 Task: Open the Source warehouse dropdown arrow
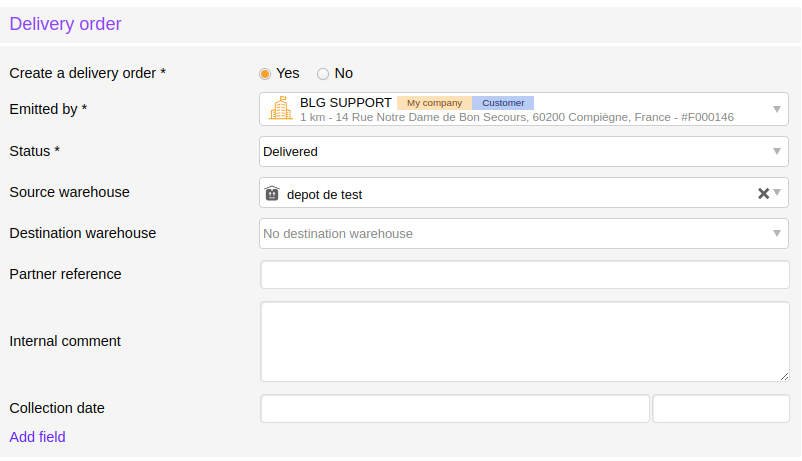click(777, 192)
